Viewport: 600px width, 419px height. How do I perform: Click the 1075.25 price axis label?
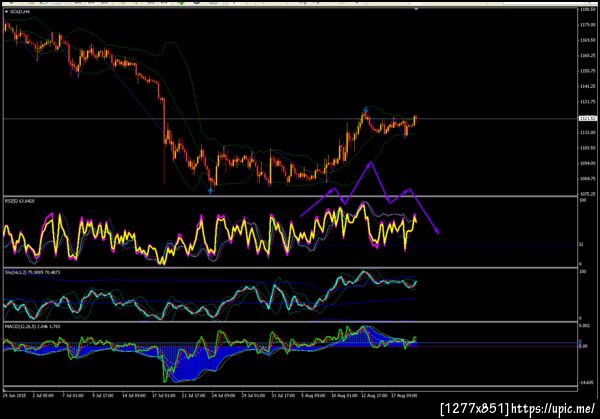[x=588, y=194]
